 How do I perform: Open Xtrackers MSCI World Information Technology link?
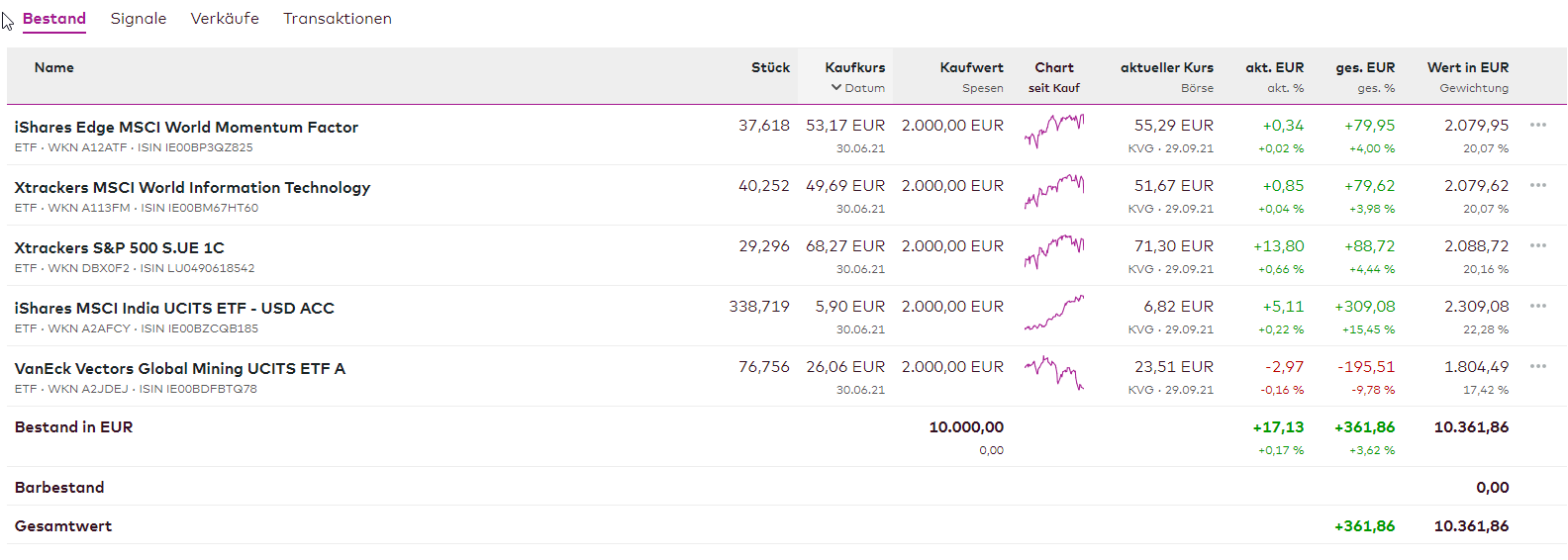[192, 188]
